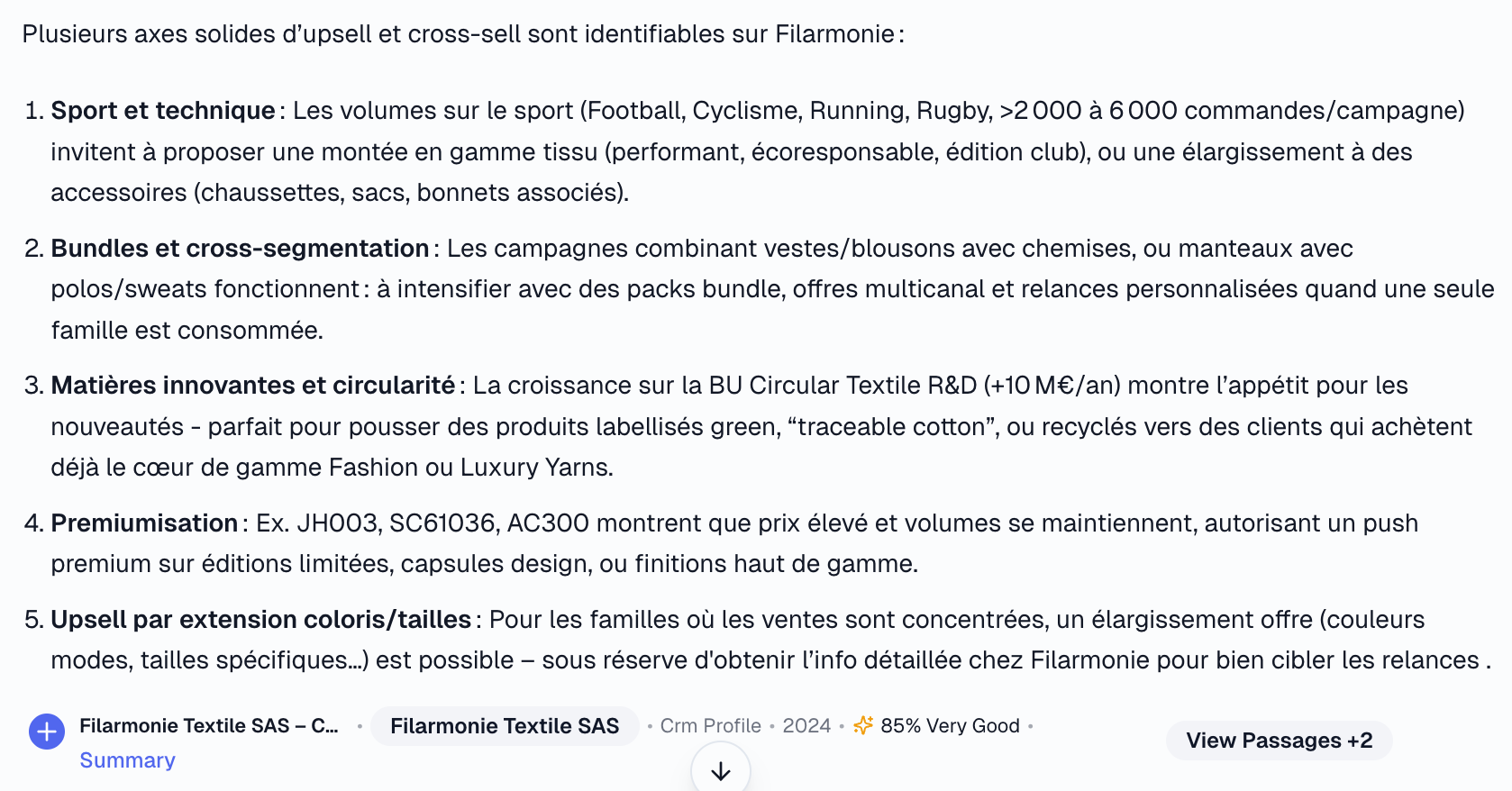Click the 2024 year label in citation

tap(806, 726)
